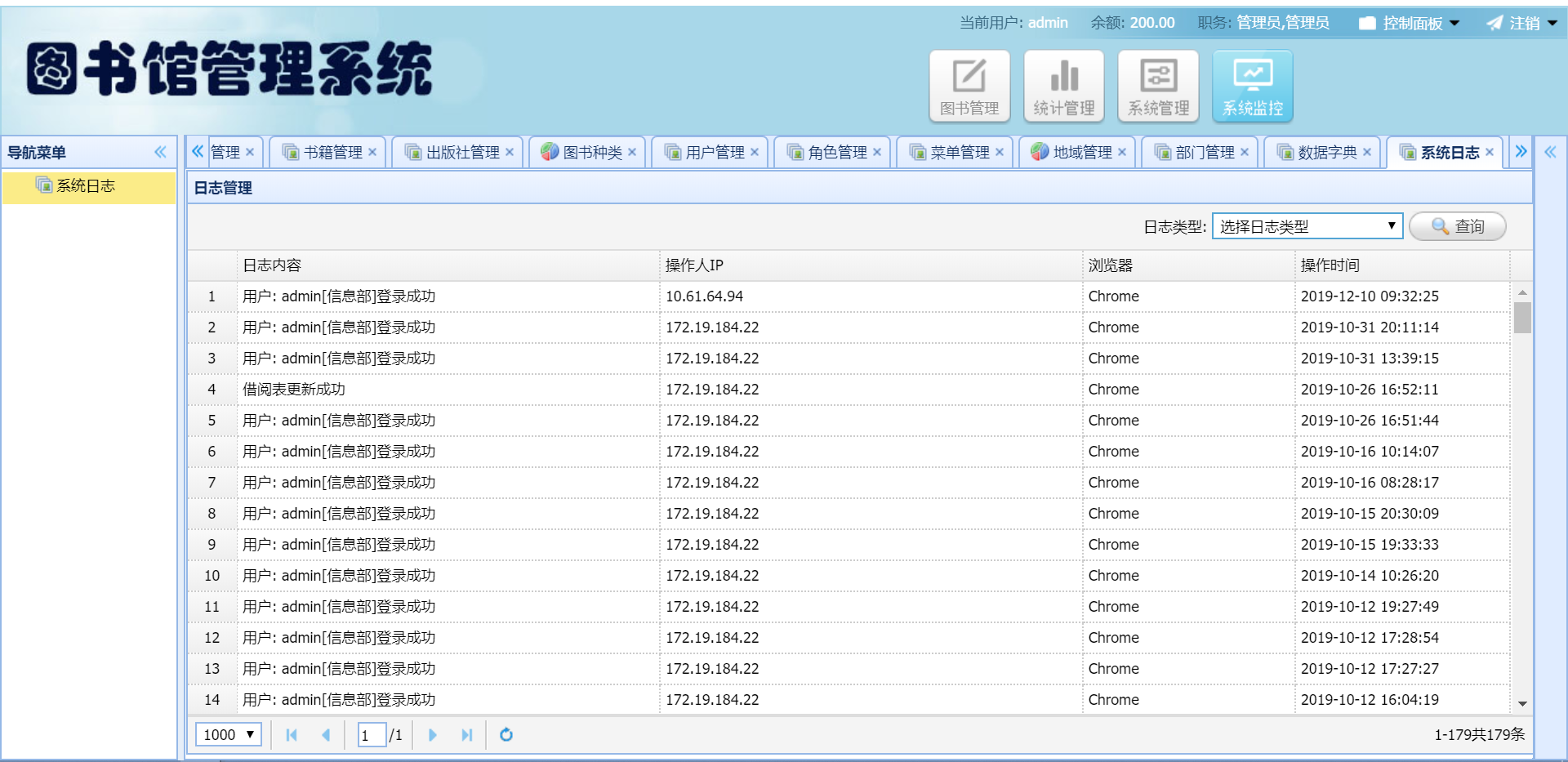Go to first page icon
Viewport: 1568px width, 762px height.
point(292,735)
